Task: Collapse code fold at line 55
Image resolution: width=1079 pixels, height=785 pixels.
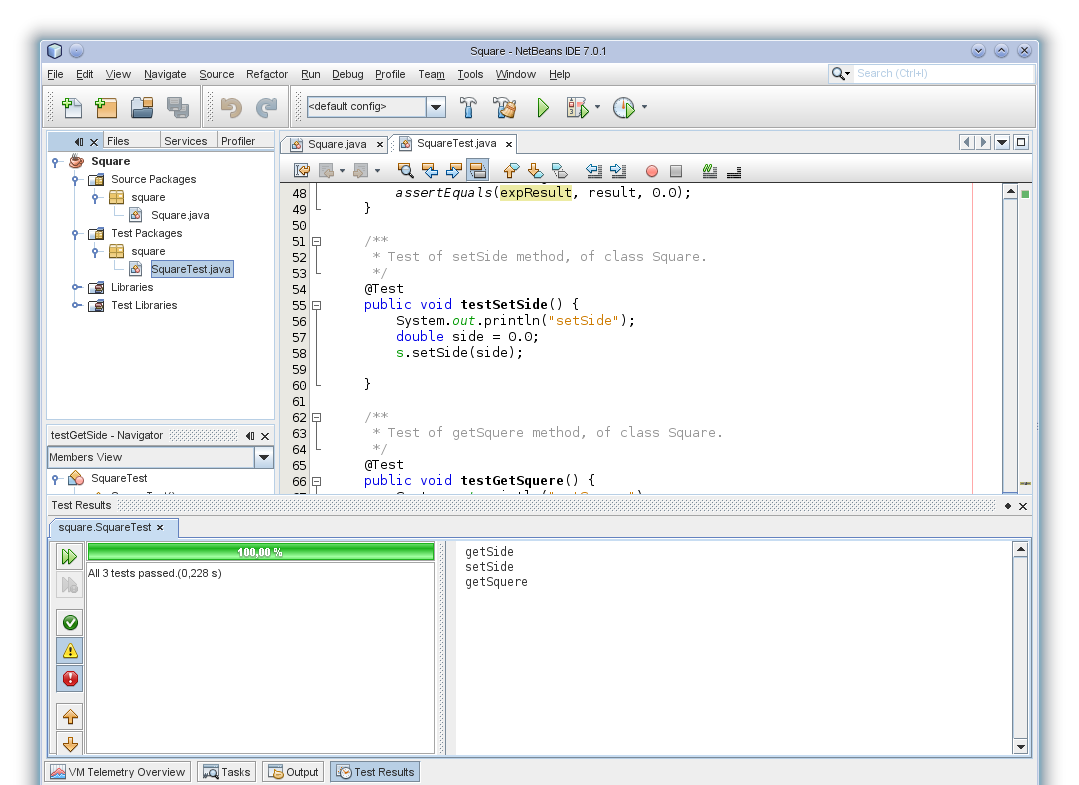Action: pos(317,305)
